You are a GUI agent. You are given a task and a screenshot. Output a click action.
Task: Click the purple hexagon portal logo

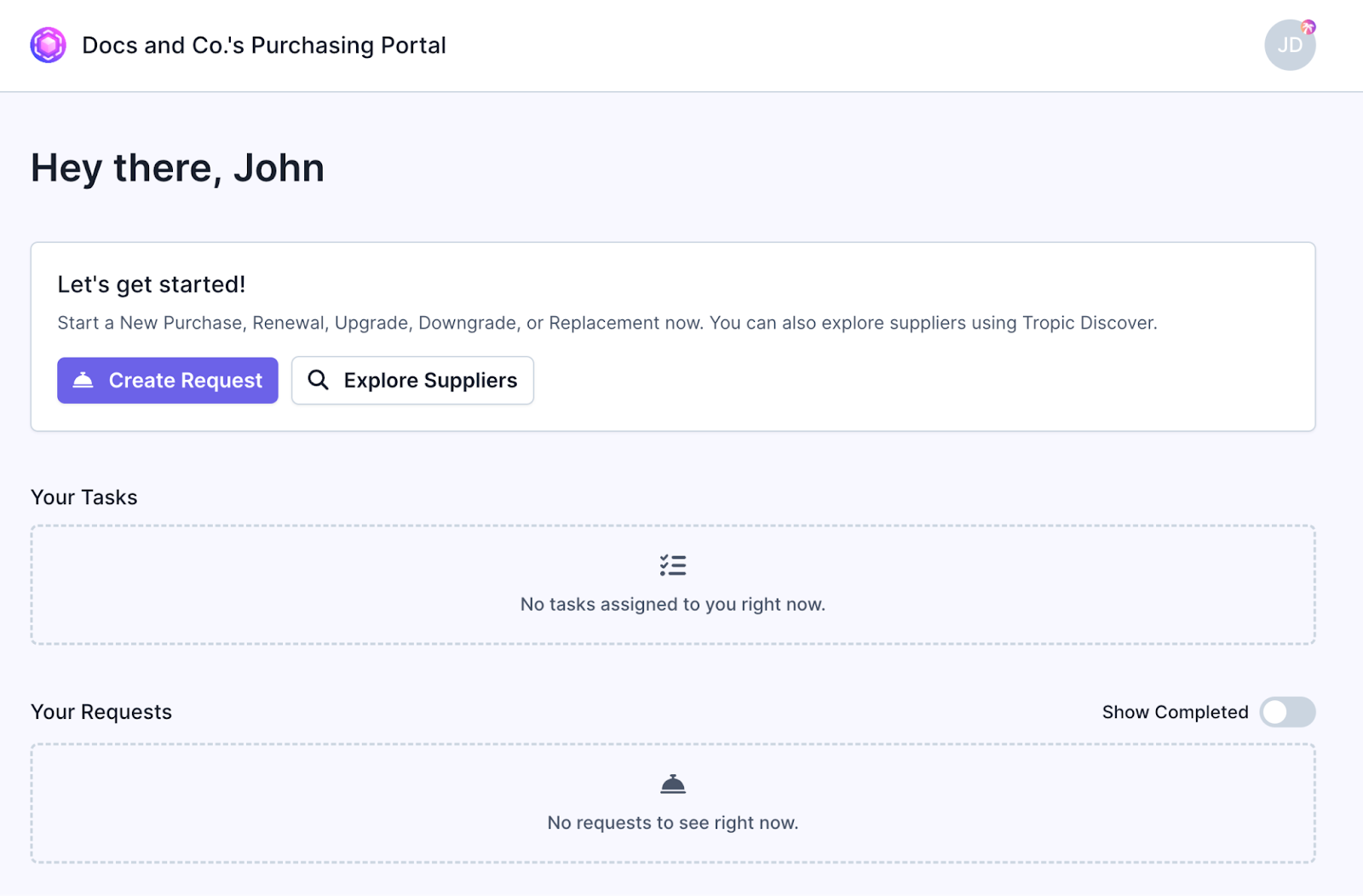pyautogui.click(x=48, y=45)
